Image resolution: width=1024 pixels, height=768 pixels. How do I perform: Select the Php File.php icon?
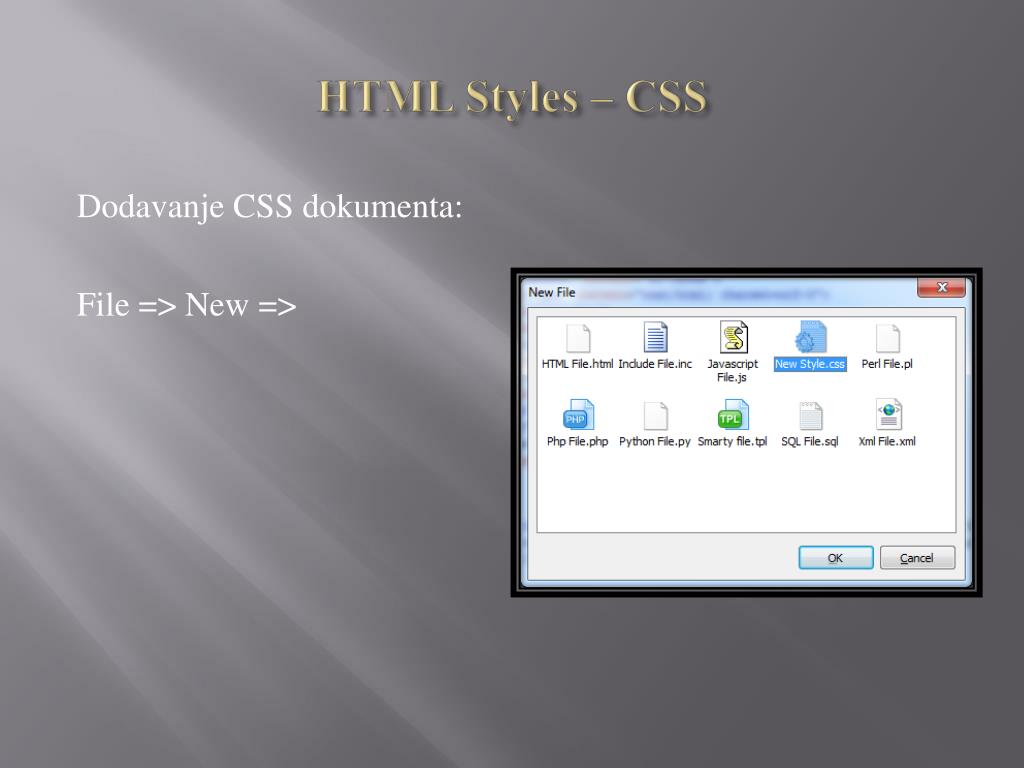point(578,415)
